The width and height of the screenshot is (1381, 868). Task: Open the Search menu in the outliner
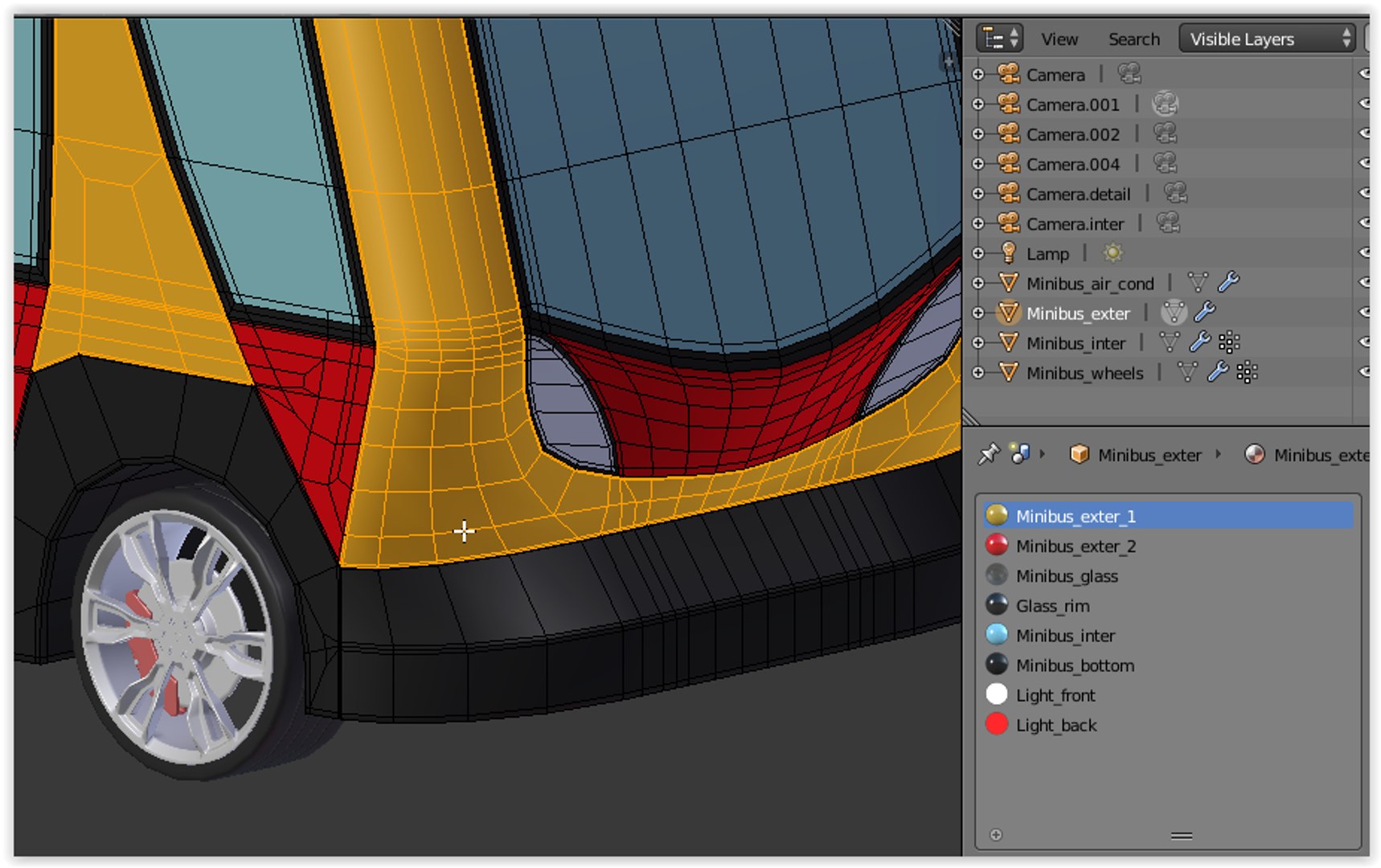[x=1133, y=39]
